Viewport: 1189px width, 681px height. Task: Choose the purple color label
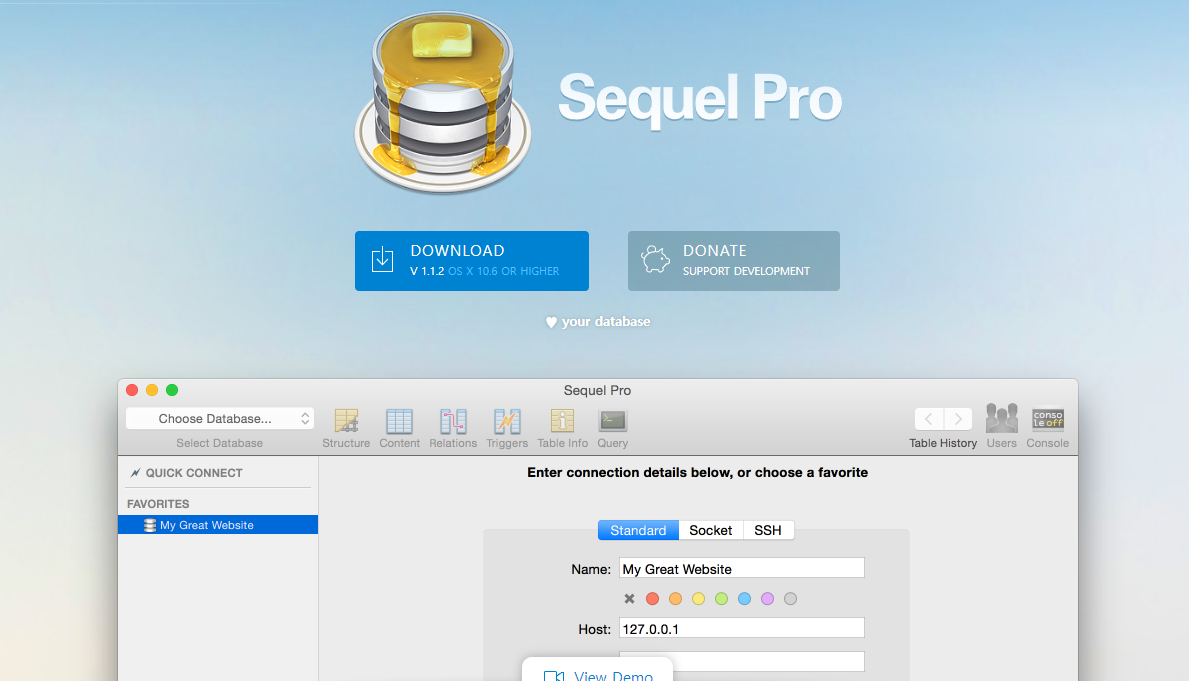tap(767, 598)
